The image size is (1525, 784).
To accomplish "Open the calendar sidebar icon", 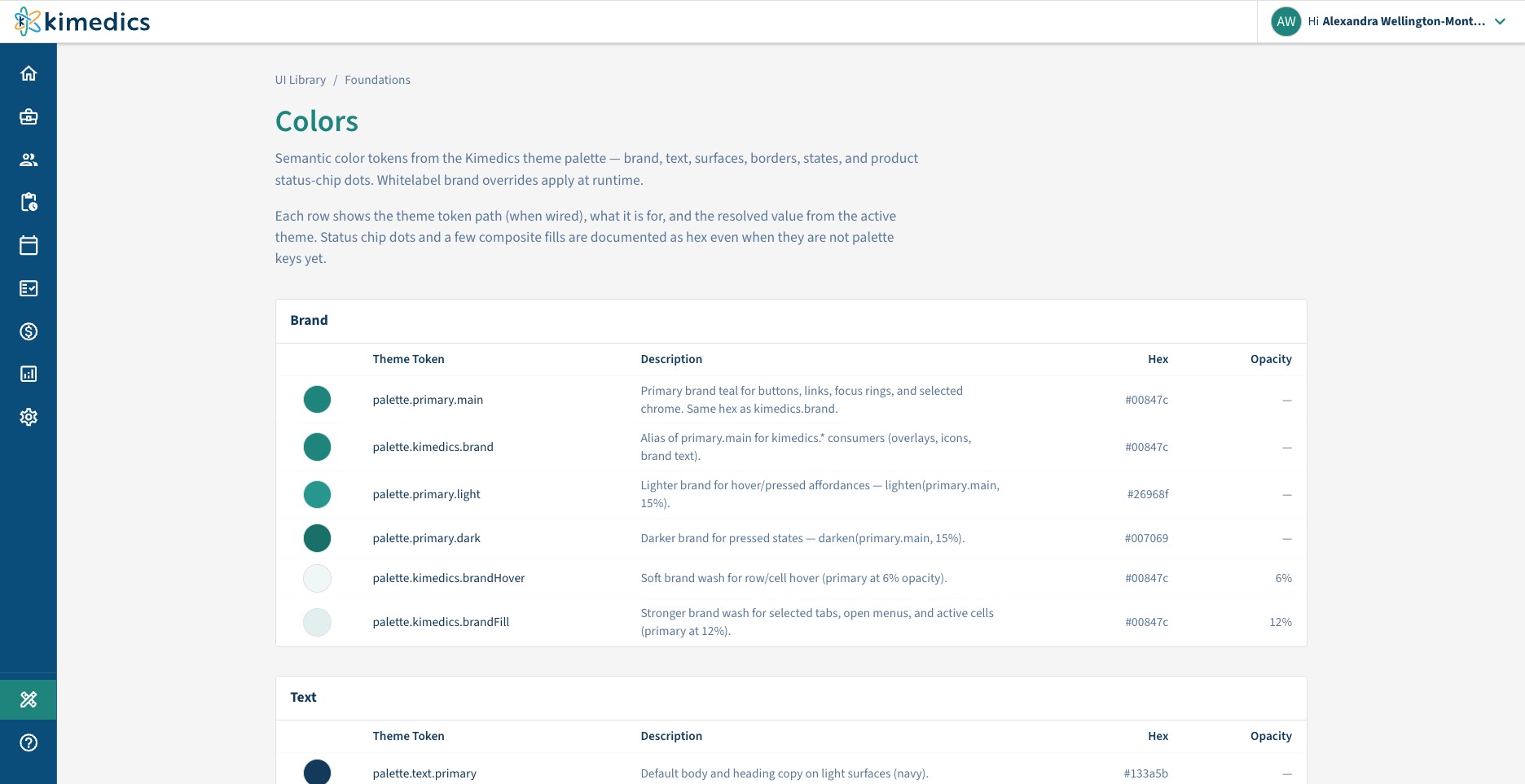I will (29, 245).
